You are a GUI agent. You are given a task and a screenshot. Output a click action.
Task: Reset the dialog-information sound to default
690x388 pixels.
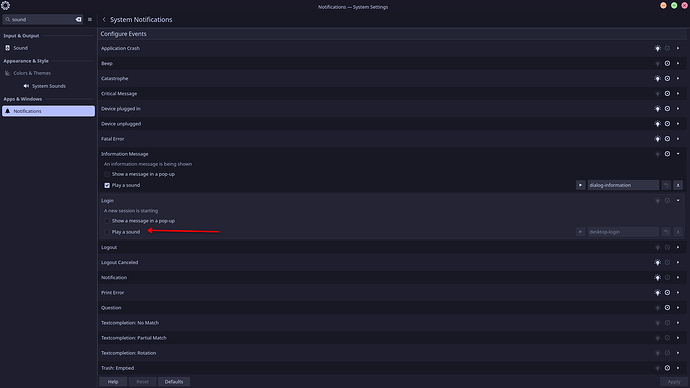(666, 185)
